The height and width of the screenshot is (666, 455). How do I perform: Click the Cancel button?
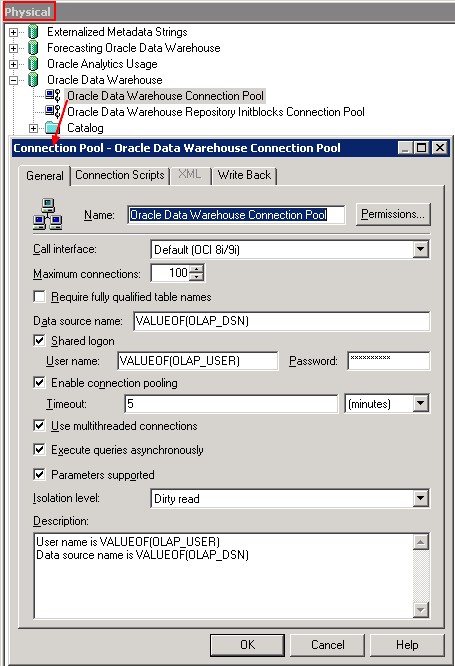(x=328, y=645)
